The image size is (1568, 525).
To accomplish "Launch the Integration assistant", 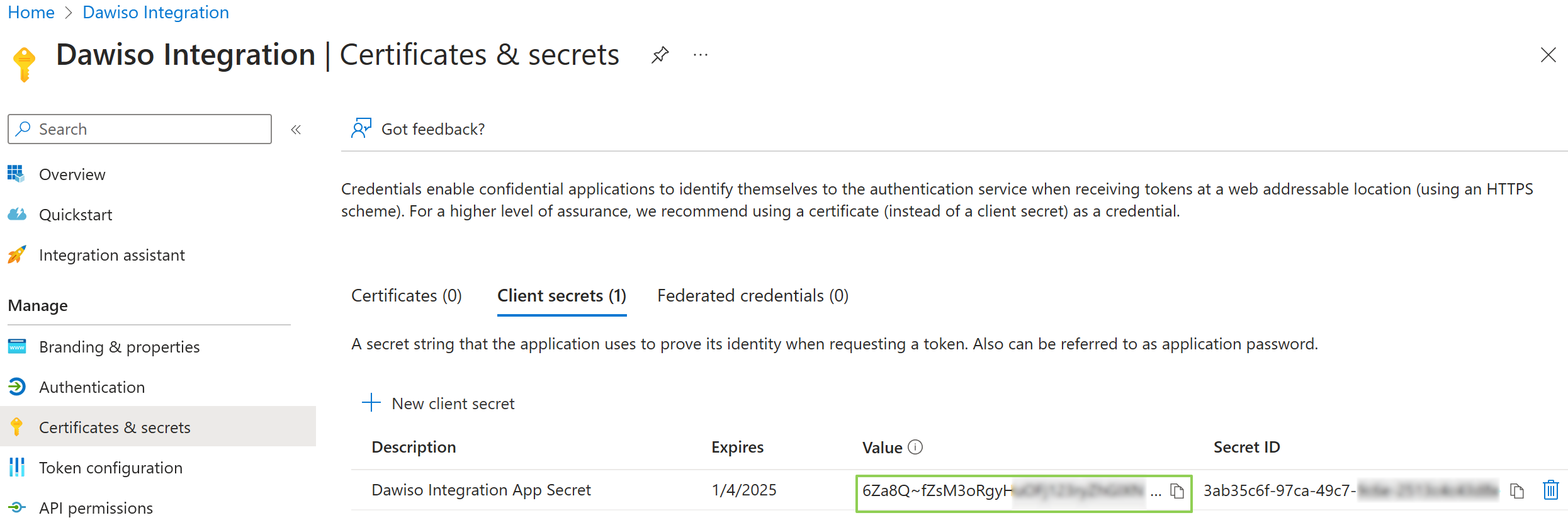I will click(x=111, y=255).
